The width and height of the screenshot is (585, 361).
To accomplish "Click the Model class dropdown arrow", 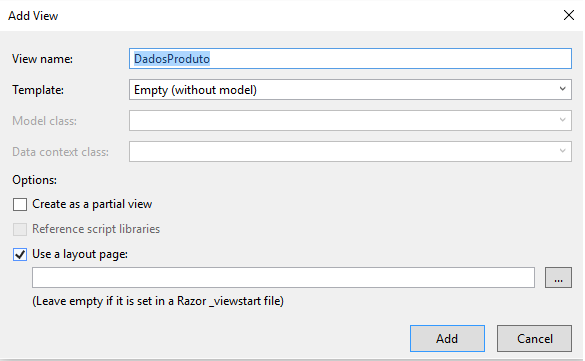I will click(x=563, y=120).
